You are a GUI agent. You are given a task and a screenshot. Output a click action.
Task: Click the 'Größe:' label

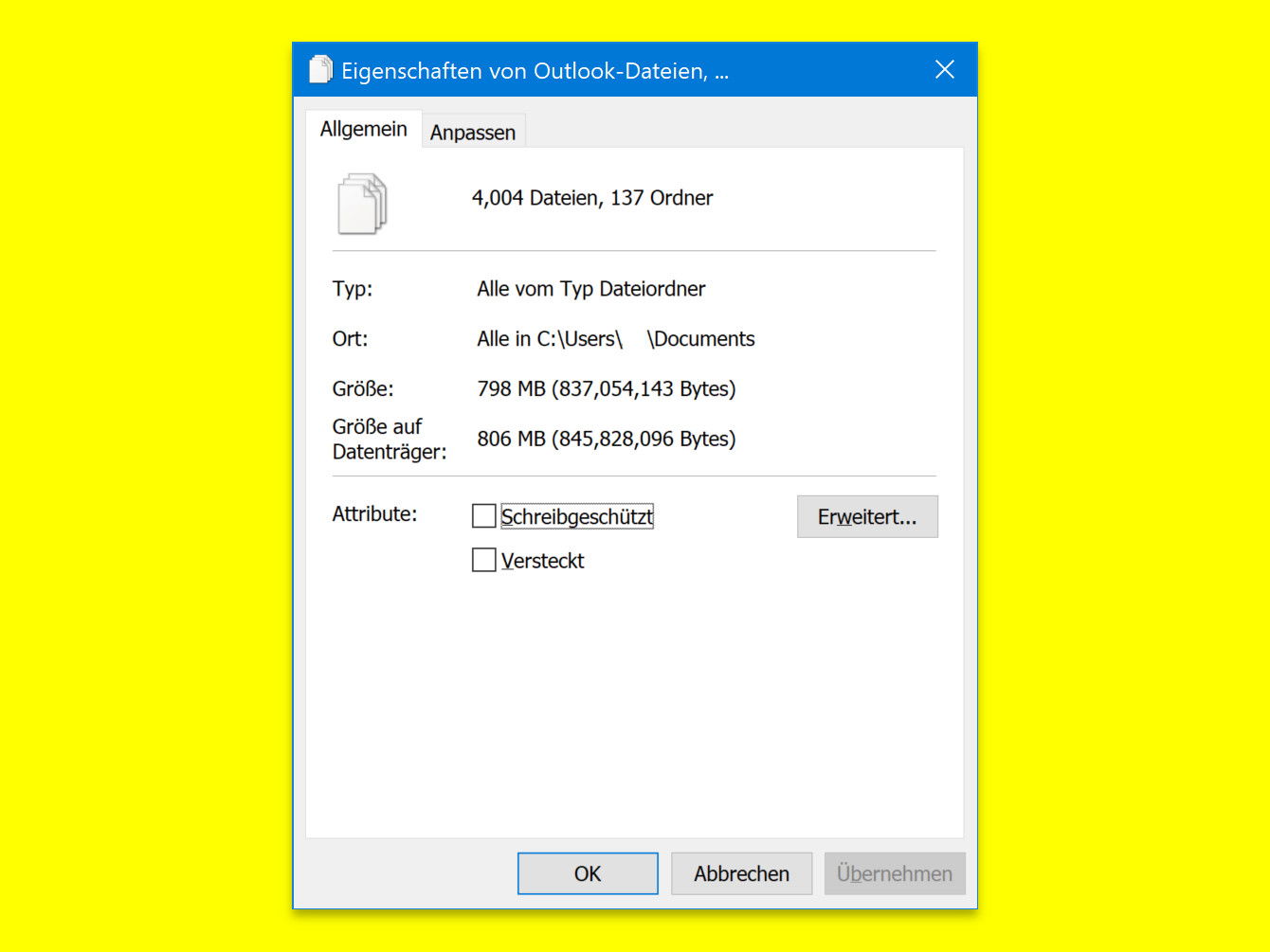click(x=363, y=389)
